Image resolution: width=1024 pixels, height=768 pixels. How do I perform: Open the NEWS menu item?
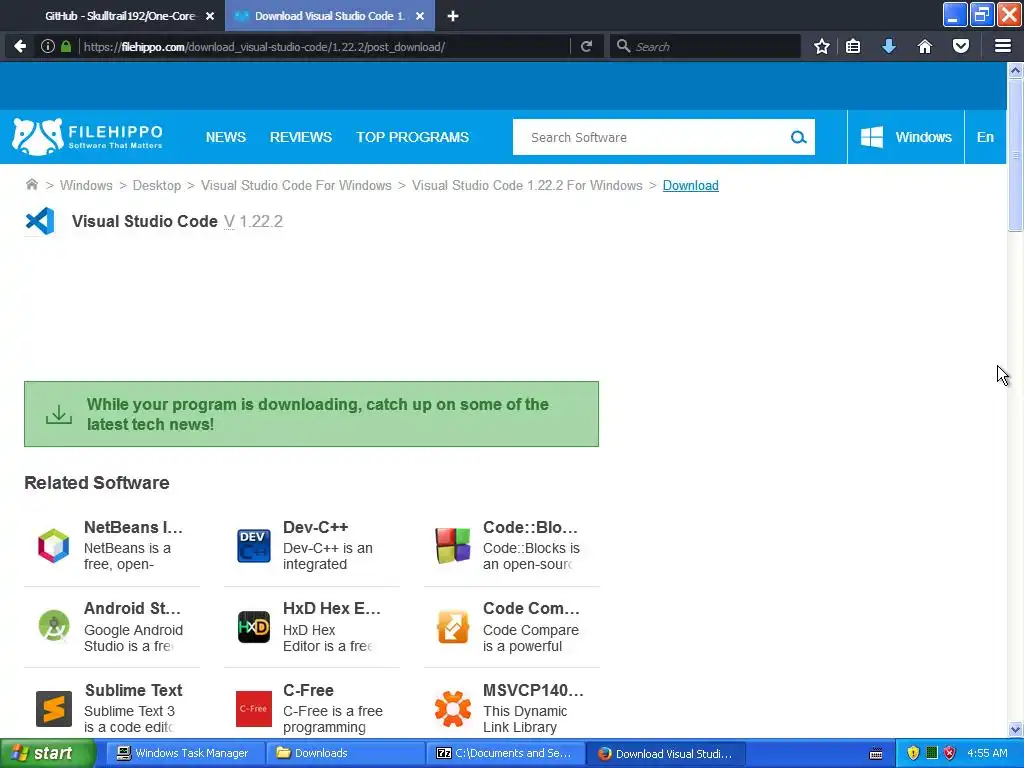tap(226, 137)
